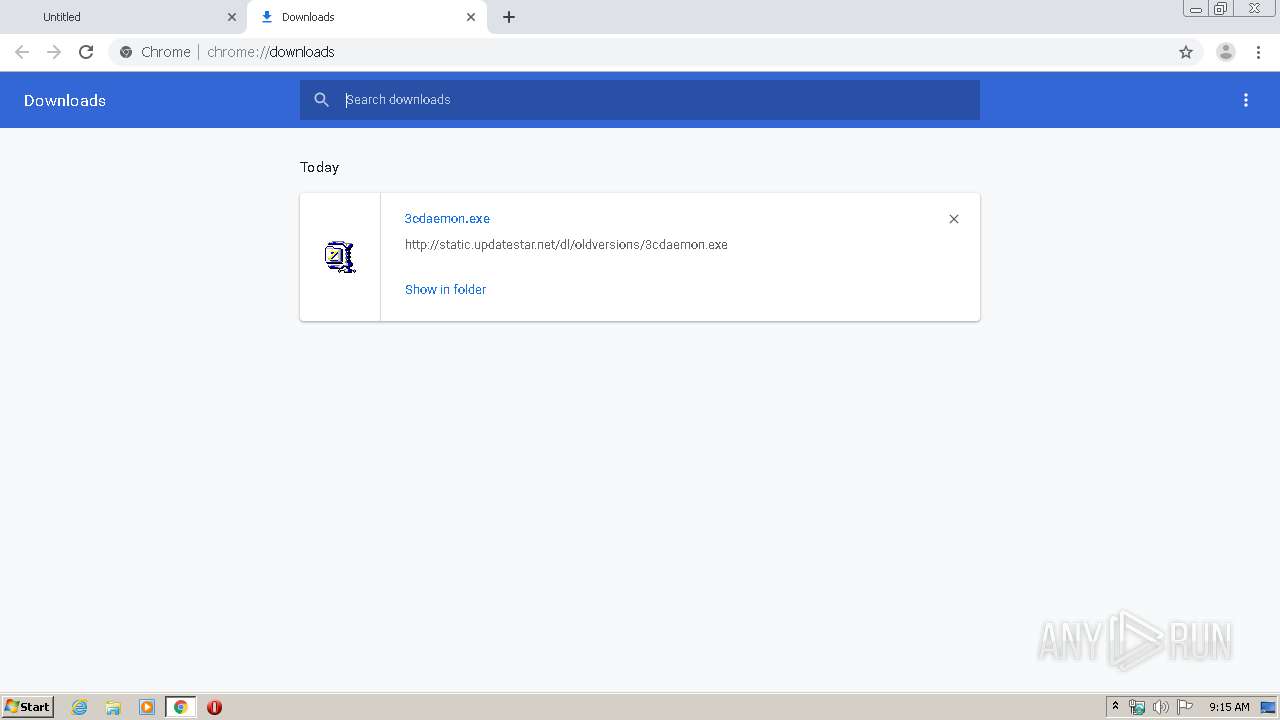Open the red Opera taskbar icon
Image resolution: width=1280 pixels, height=720 pixels.
tap(214, 707)
